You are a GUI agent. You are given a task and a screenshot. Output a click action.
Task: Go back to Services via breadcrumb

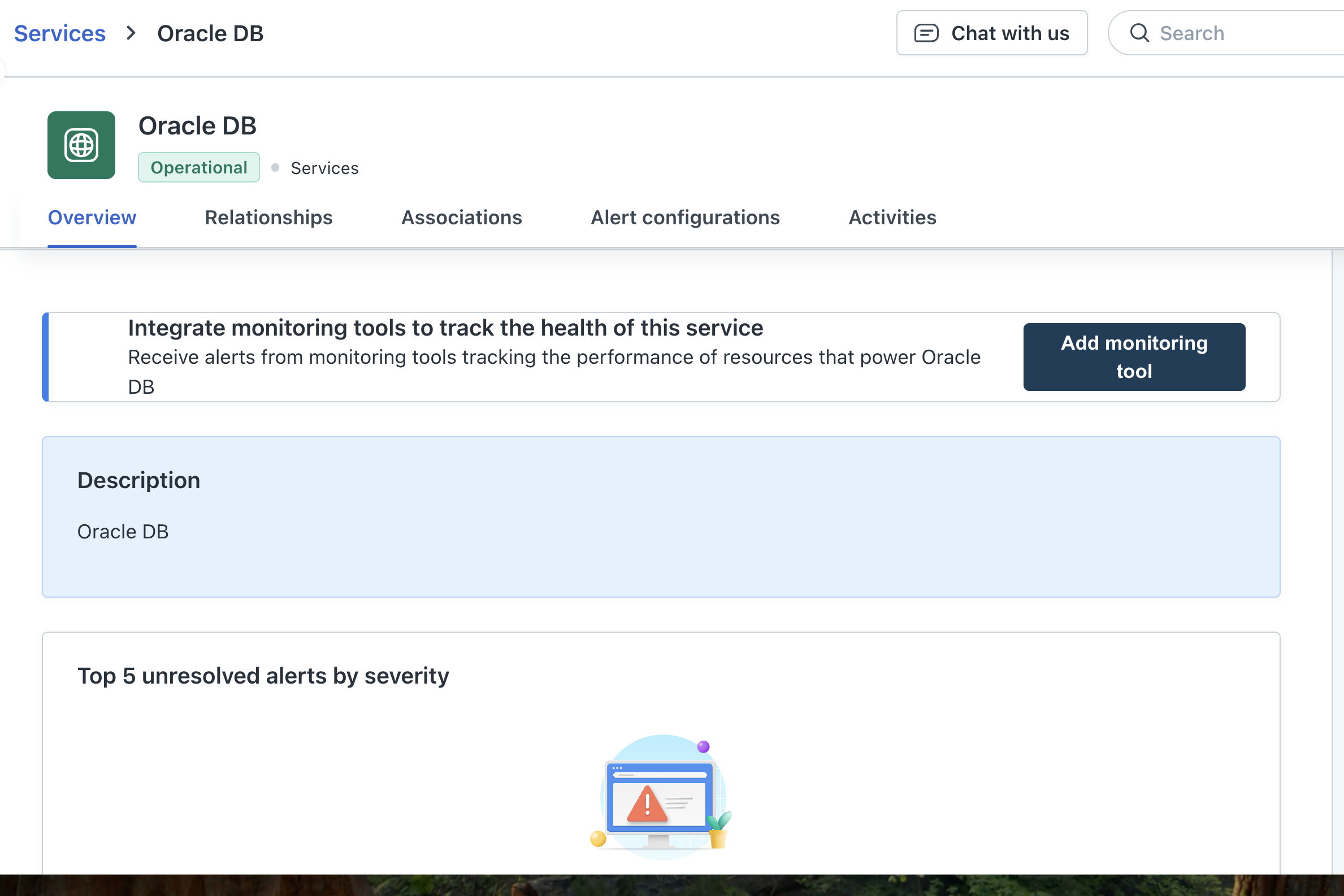point(60,33)
